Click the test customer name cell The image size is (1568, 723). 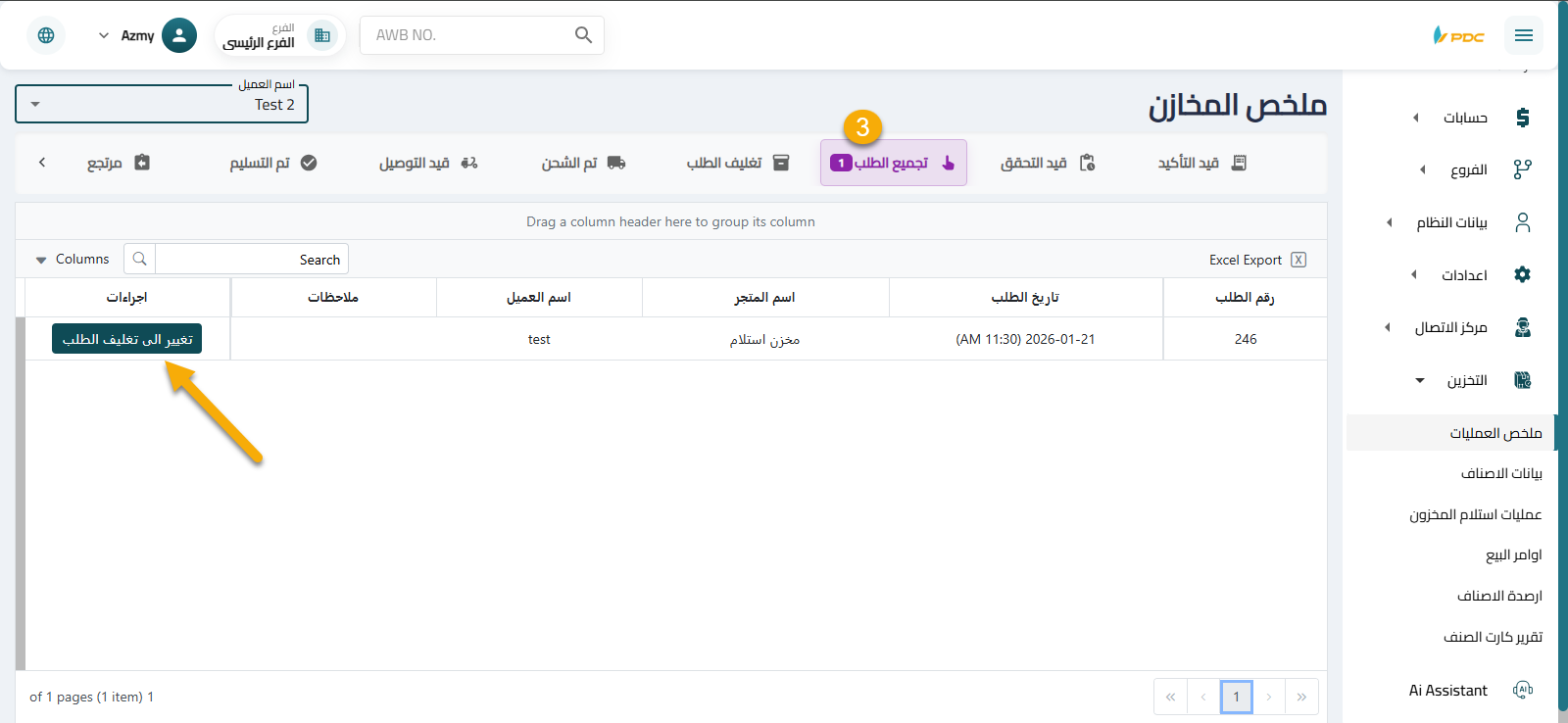pyautogui.click(x=539, y=339)
